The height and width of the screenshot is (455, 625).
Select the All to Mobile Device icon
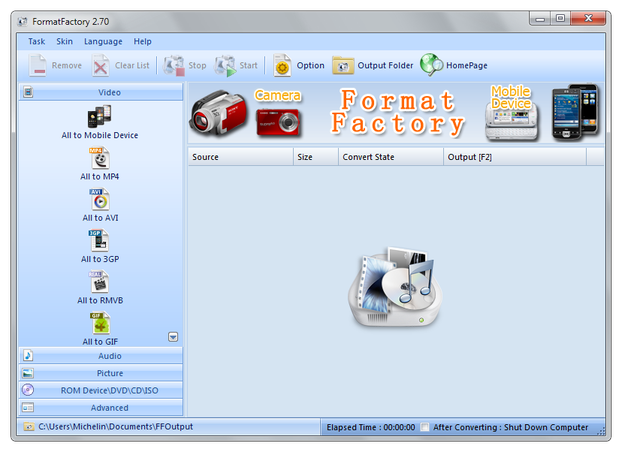coord(100,117)
